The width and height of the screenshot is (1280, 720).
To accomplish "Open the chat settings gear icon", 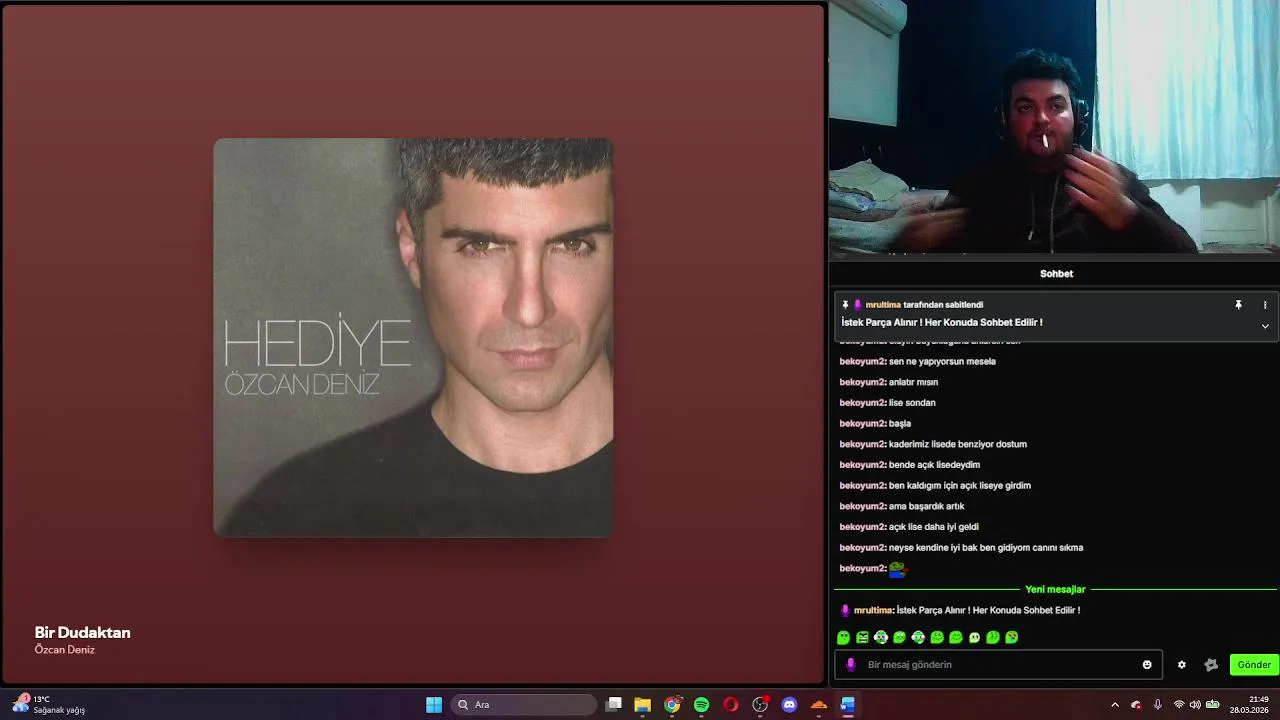I will pyautogui.click(x=1182, y=665).
